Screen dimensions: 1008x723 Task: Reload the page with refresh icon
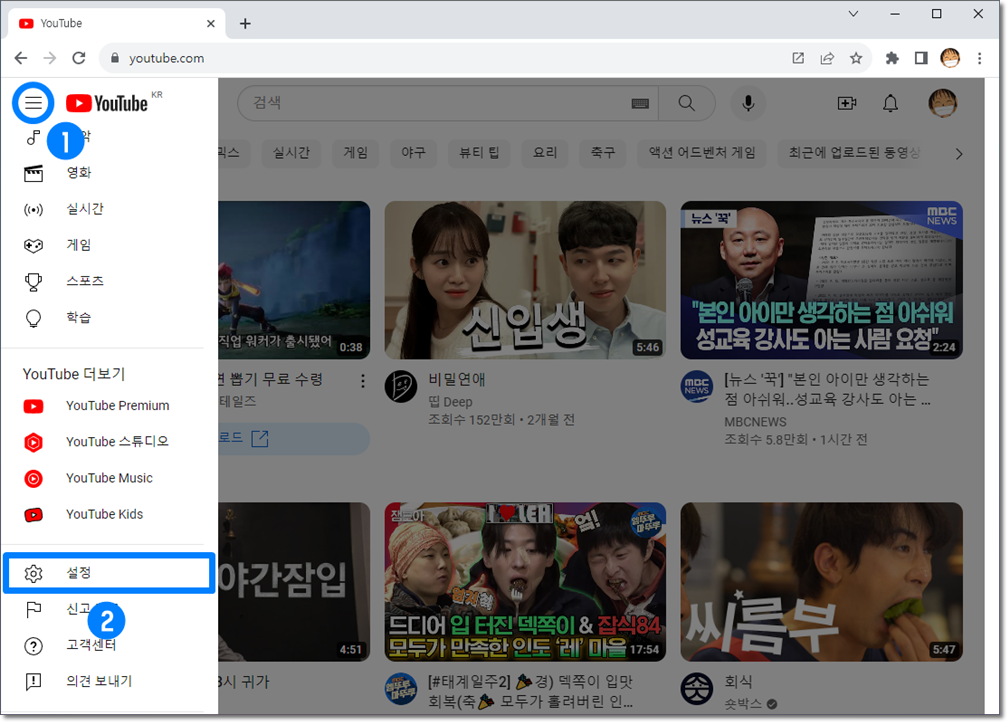(78, 58)
